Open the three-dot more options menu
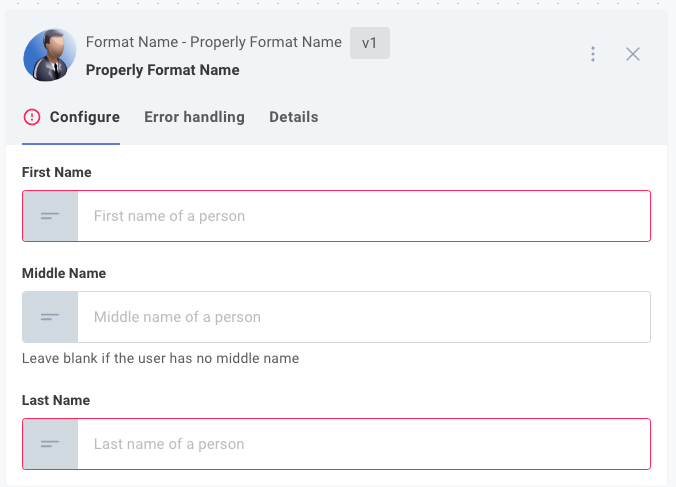The width and height of the screenshot is (676, 487). point(593,54)
